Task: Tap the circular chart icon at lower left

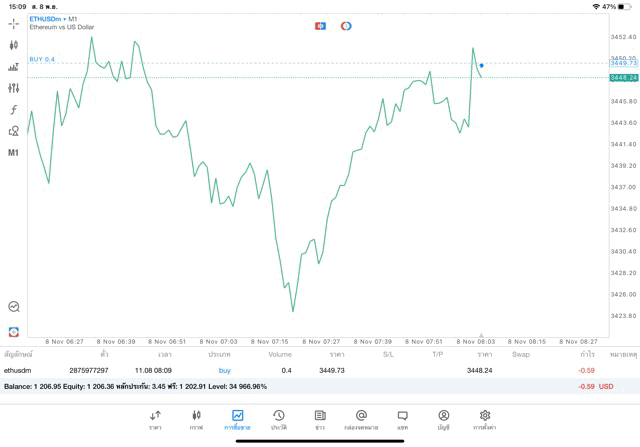Action: point(14,307)
